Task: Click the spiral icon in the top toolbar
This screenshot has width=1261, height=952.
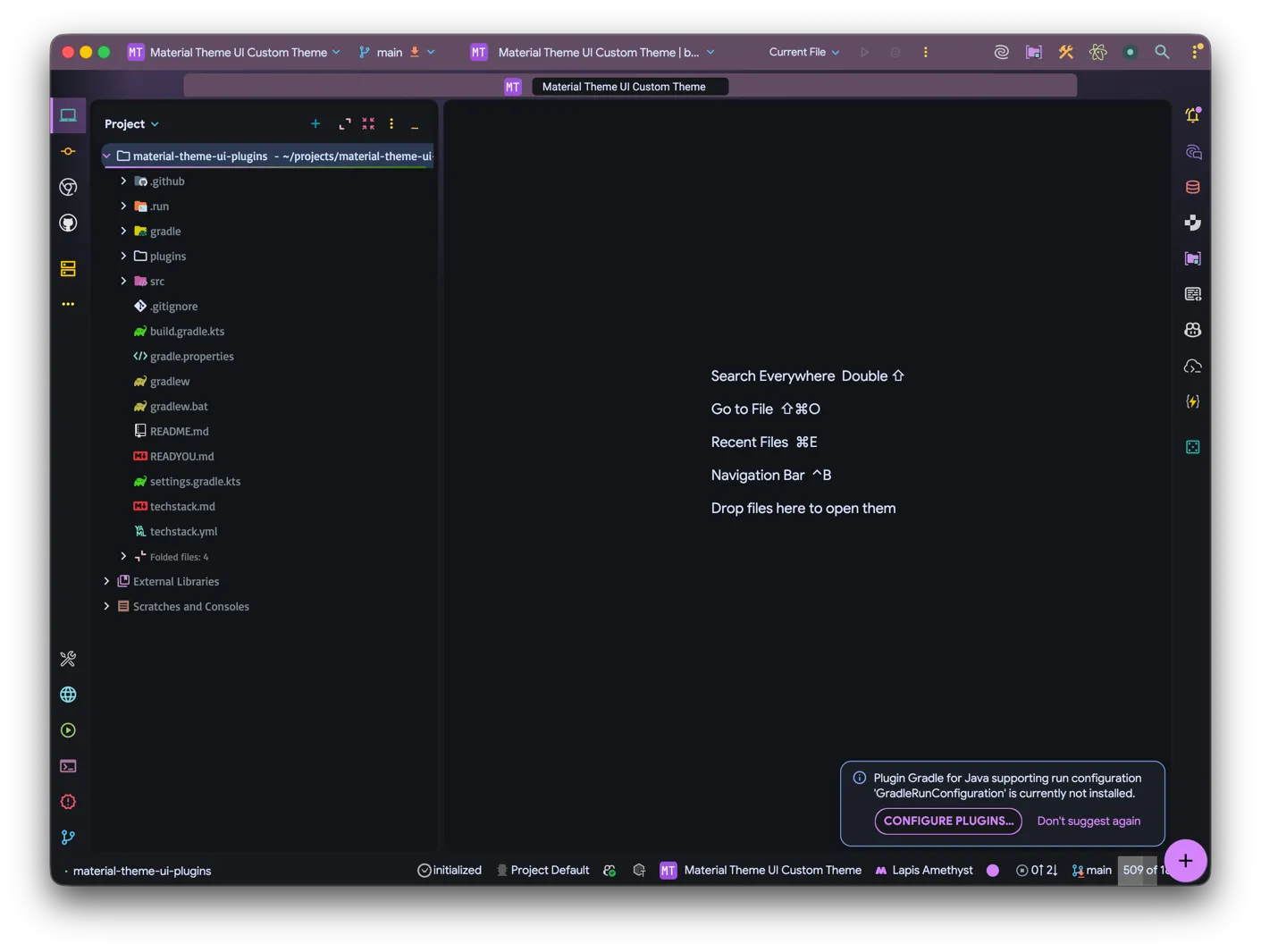Action: pyautogui.click(x=1001, y=52)
